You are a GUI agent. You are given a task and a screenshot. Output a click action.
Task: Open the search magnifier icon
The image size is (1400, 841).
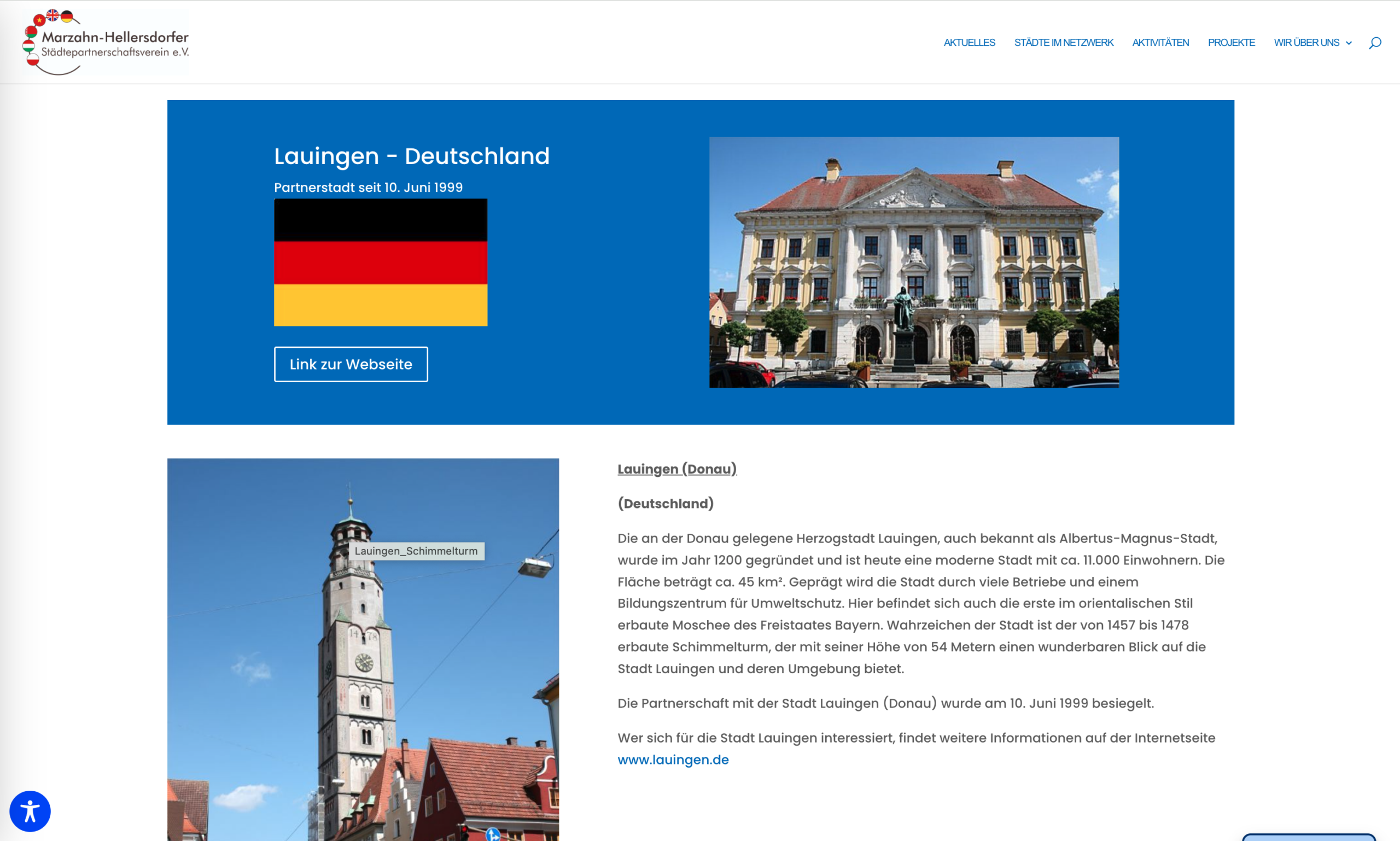pyautogui.click(x=1374, y=43)
